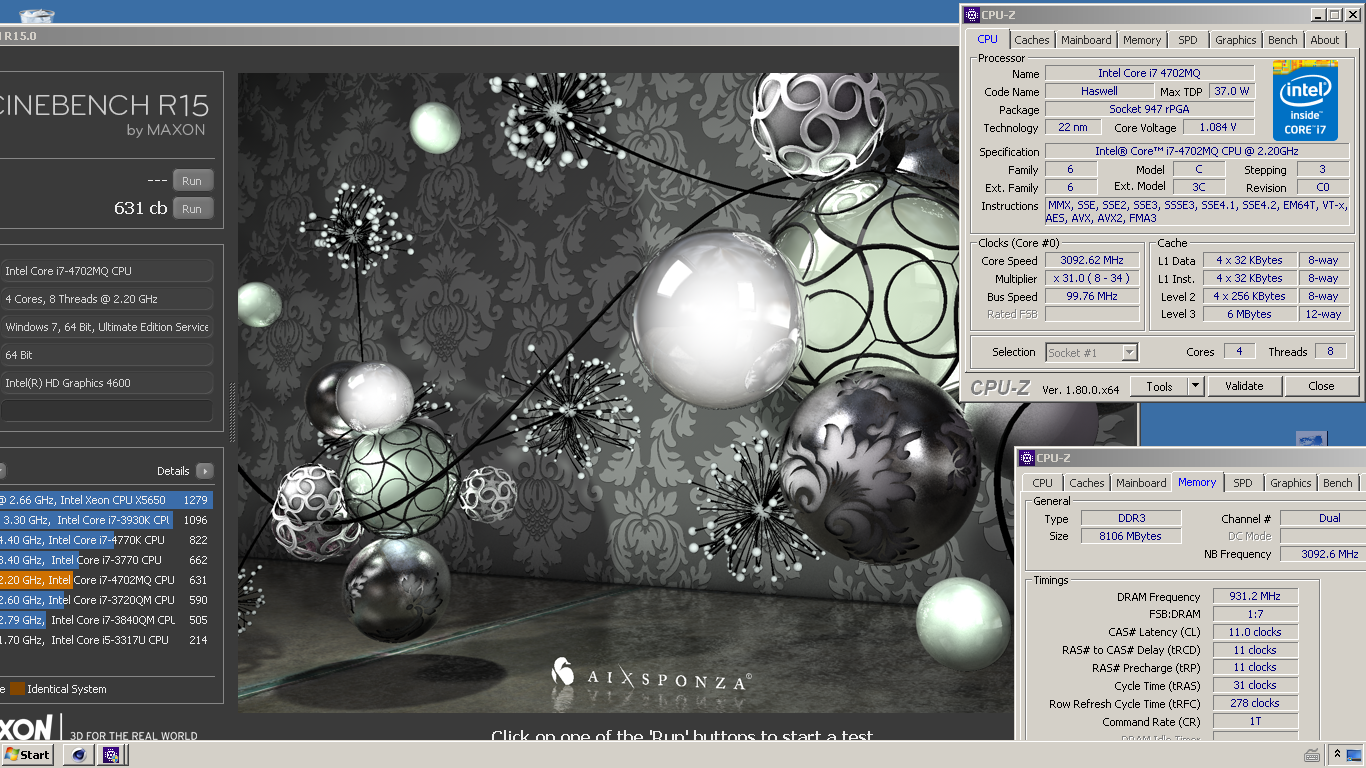This screenshot has width=1366, height=768.
Task: Switch to the Mainboard tab in the top CPU-Z
Action: click(x=1086, y=40)
